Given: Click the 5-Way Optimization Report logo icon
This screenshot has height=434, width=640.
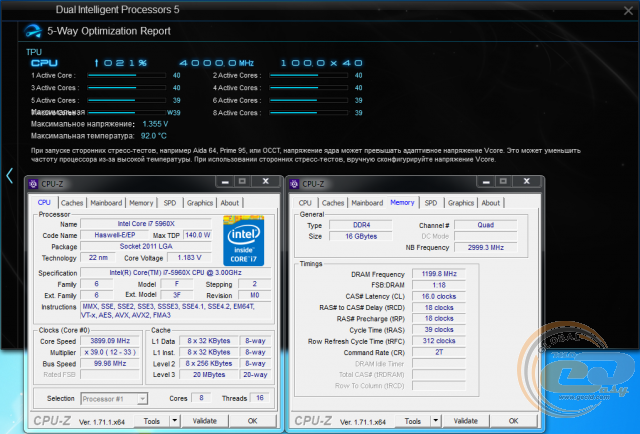Looking at the screenshot, I should [33, 31].
